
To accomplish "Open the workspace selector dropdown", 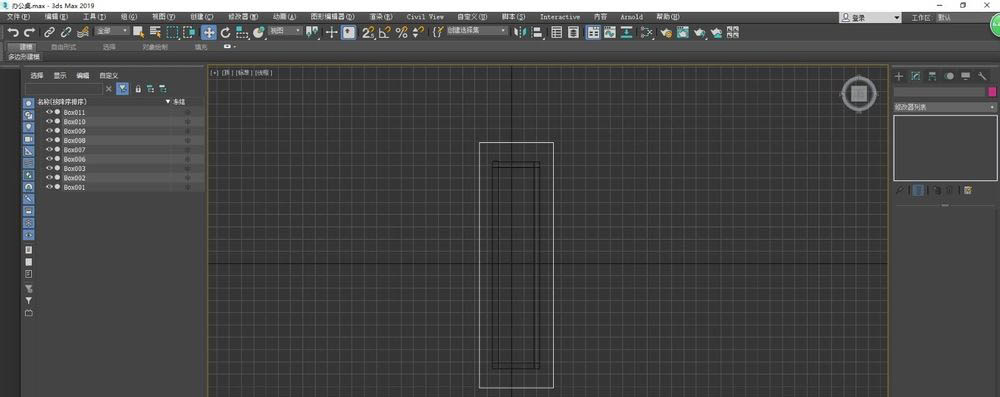I will tap(968, 18).
